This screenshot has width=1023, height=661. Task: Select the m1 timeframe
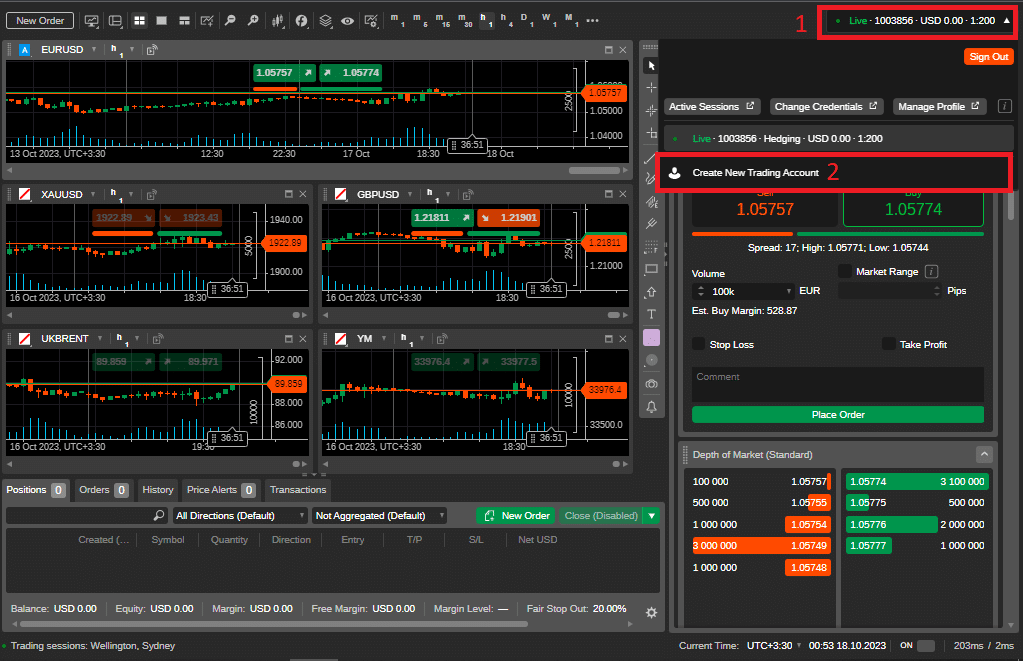[x=397, y=20]
